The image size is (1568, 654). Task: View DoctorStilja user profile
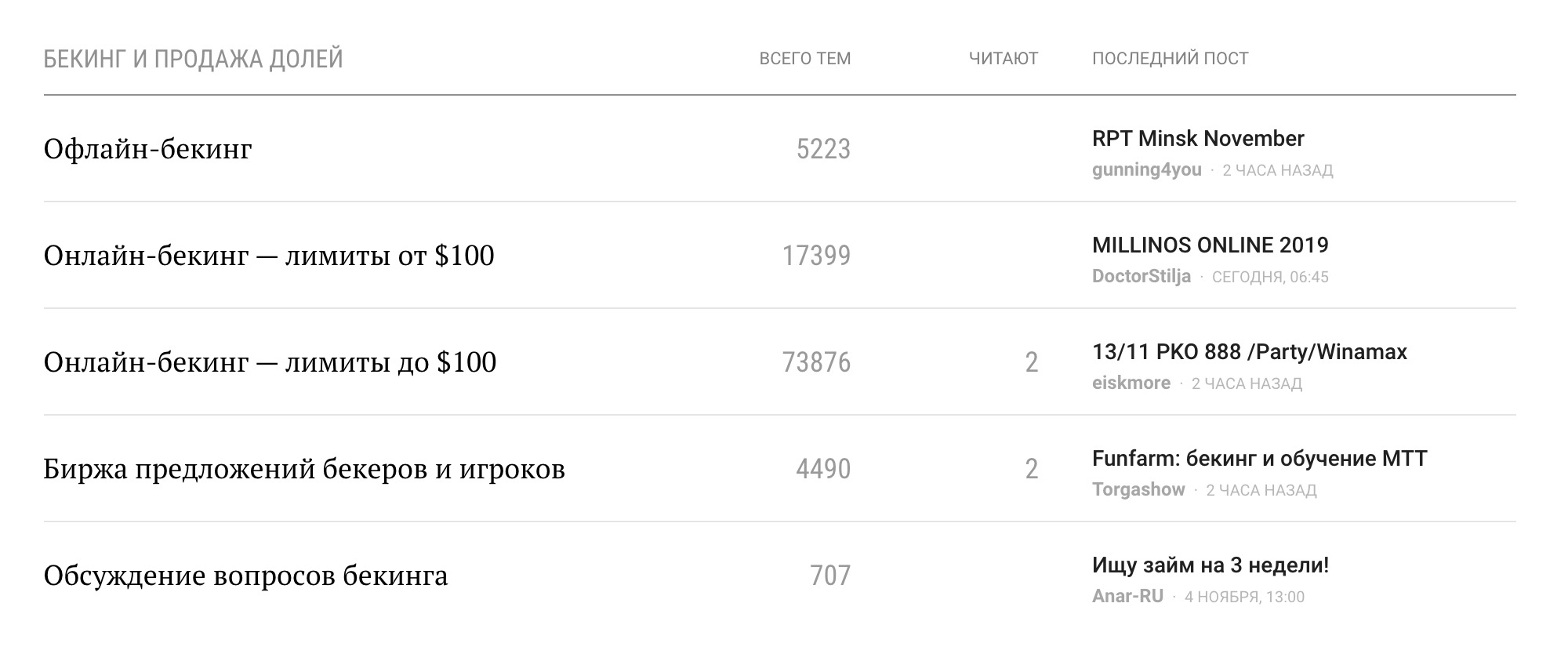tap(1141, 276)
